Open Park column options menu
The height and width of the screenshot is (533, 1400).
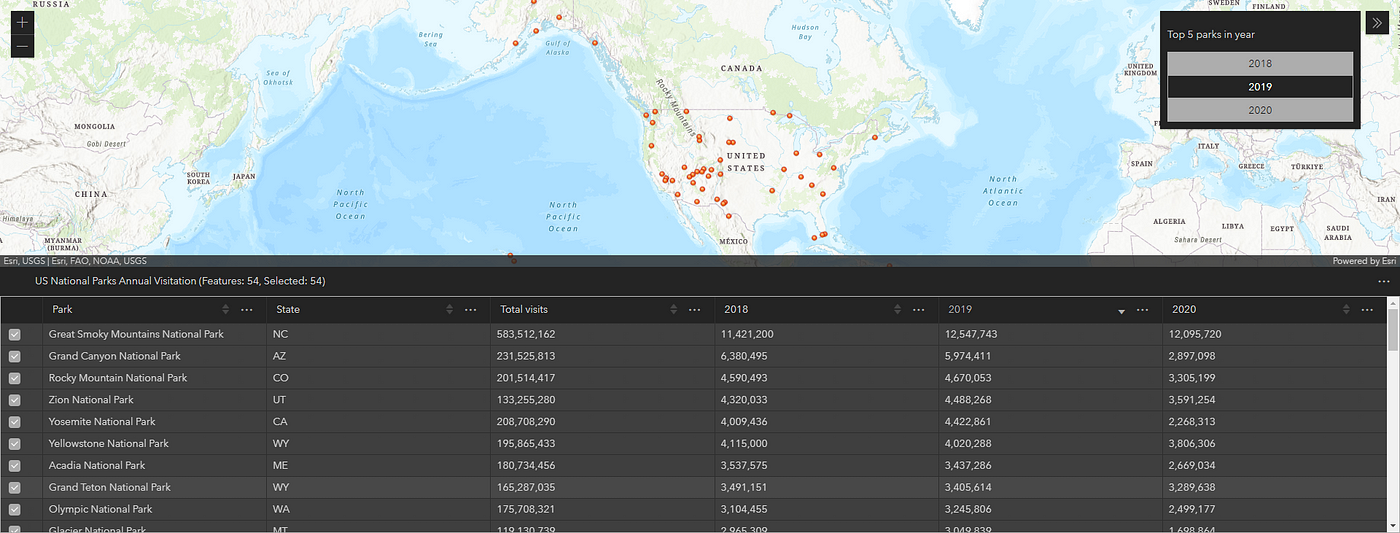pos(247,310)
